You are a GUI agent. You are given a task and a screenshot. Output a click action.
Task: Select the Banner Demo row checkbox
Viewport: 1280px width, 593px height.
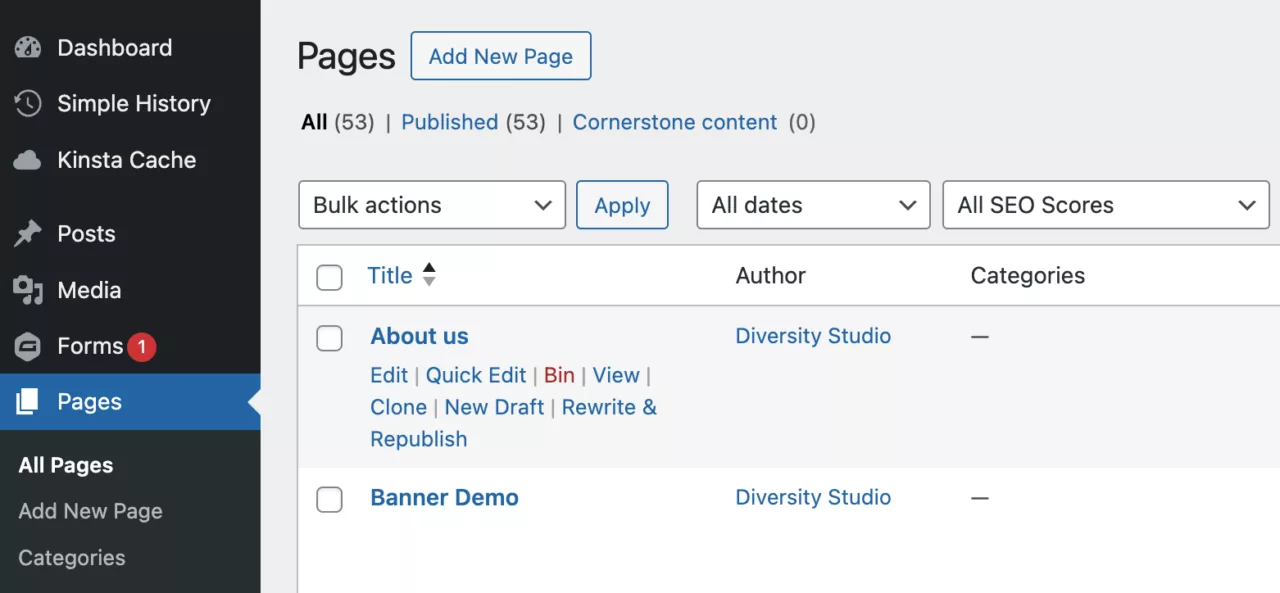[329, 499]
